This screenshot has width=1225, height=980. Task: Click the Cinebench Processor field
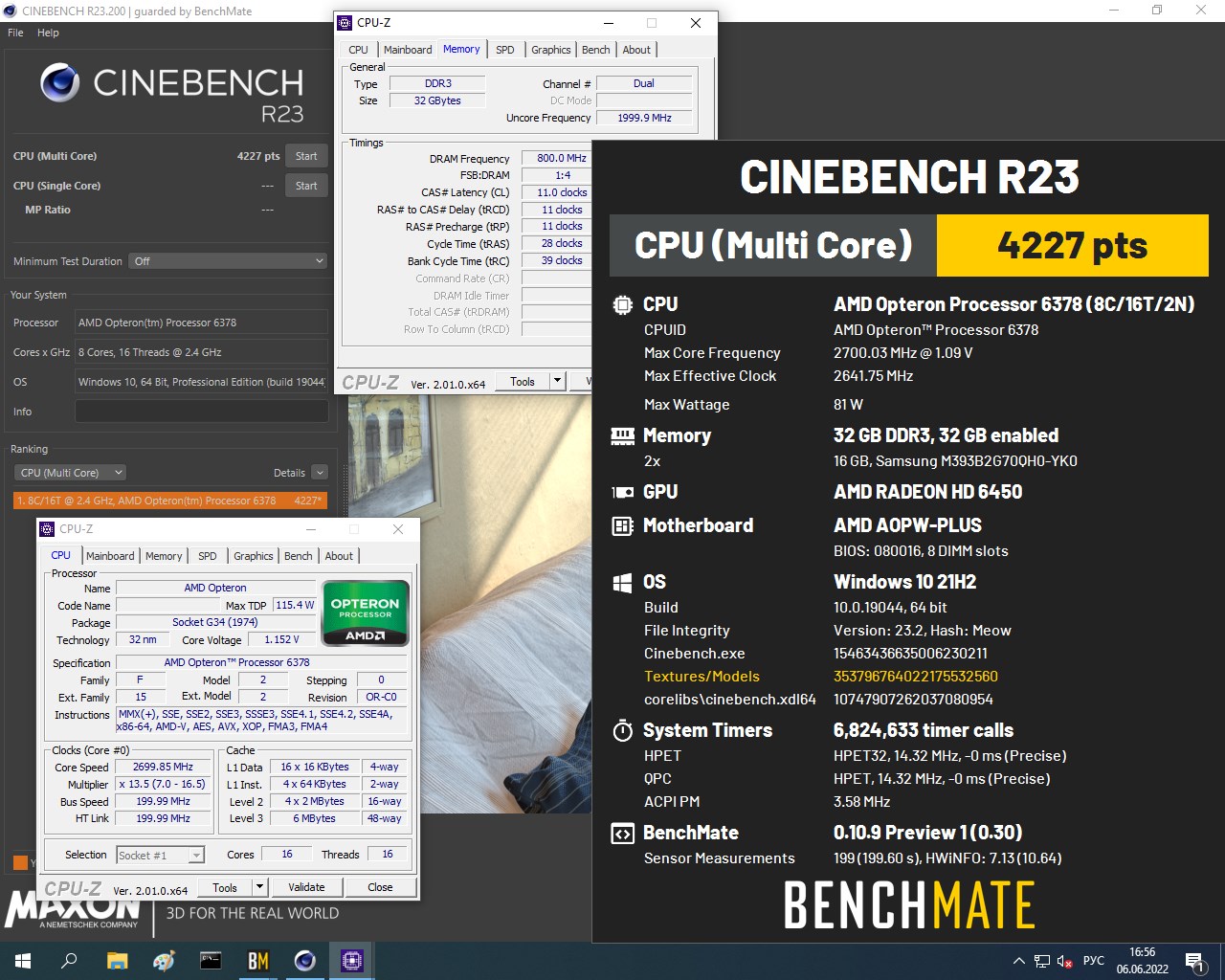point(202,323)
